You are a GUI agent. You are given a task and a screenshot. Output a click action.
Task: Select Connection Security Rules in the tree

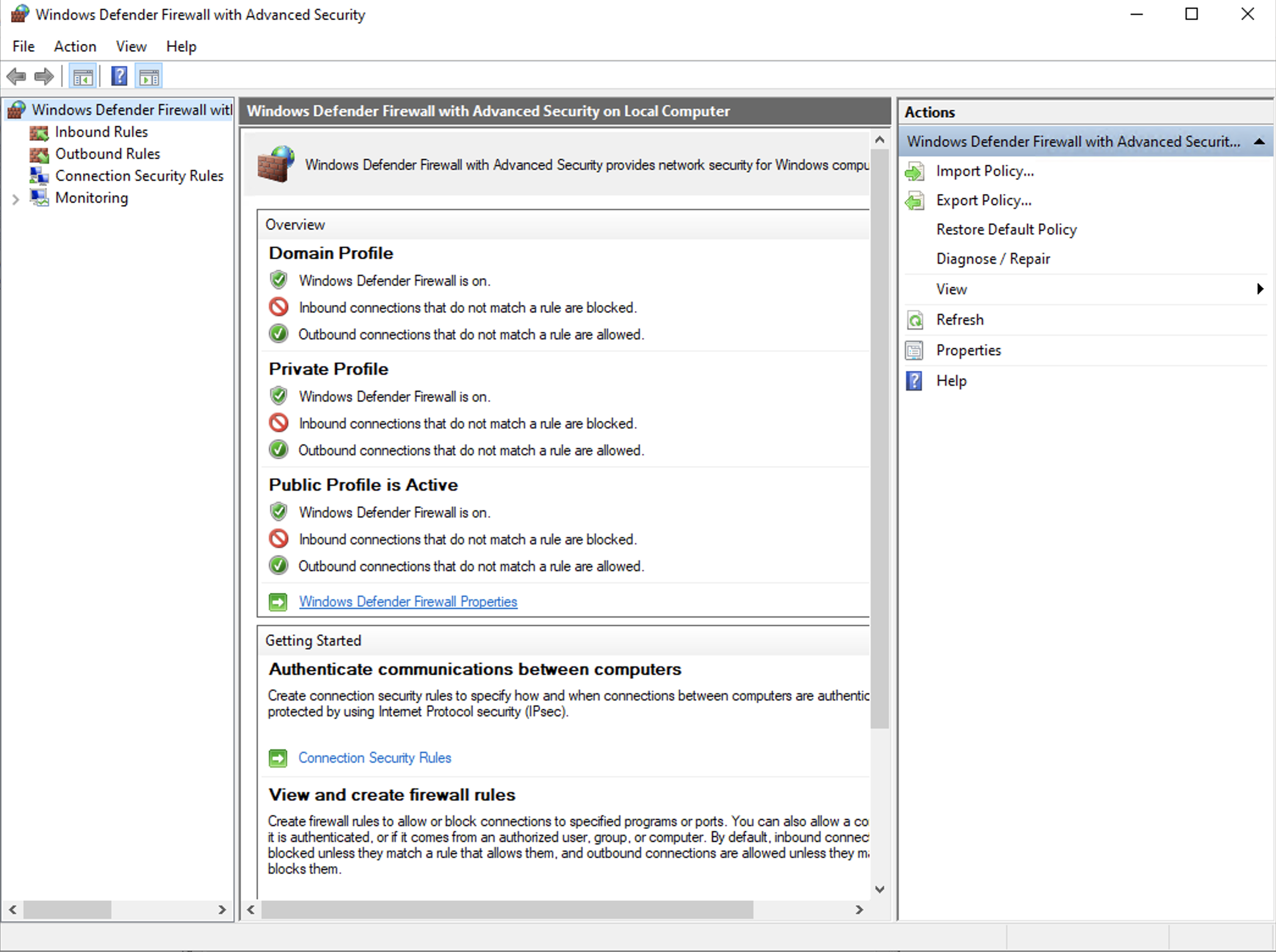click(x=139, y=176)
